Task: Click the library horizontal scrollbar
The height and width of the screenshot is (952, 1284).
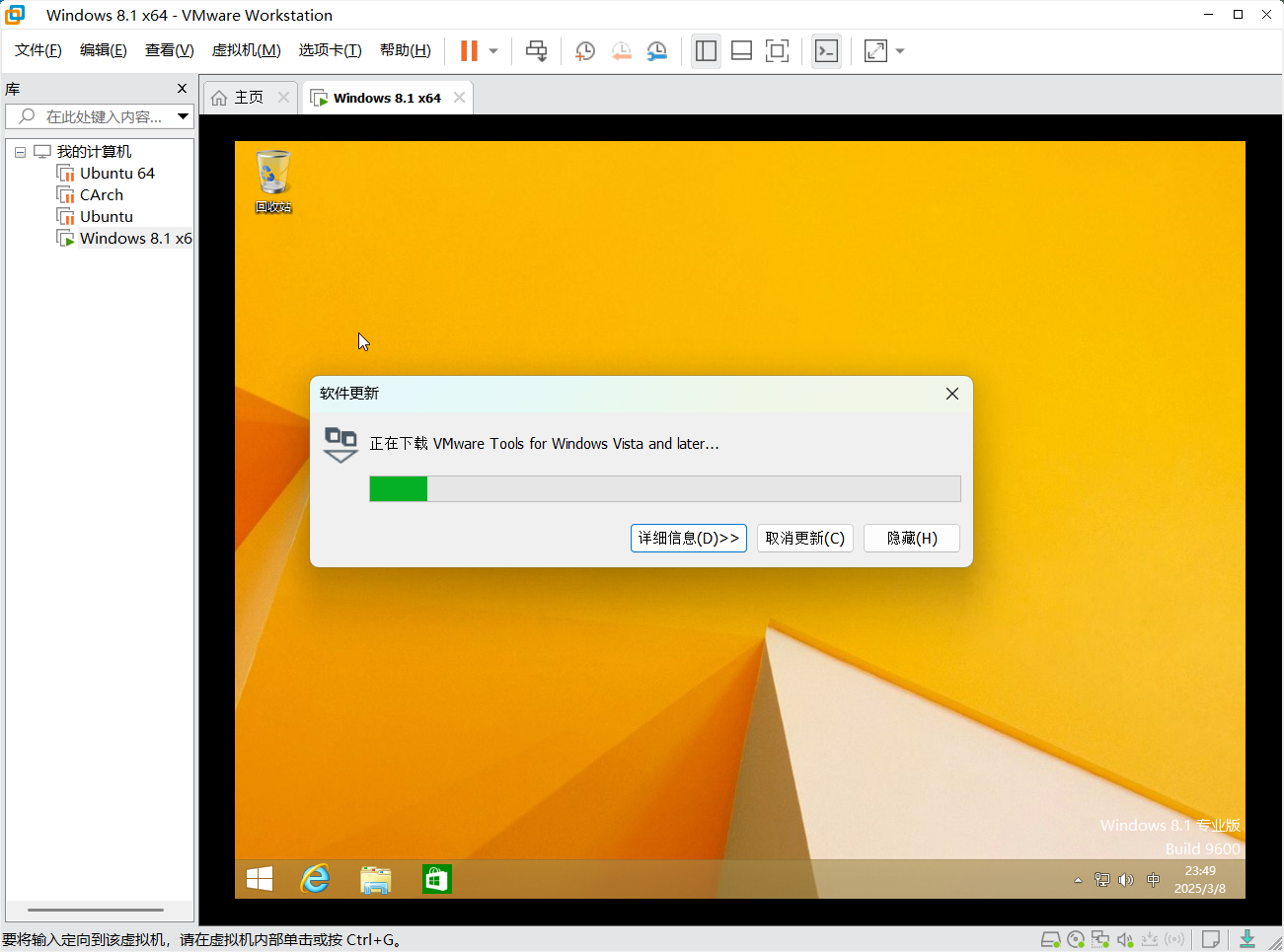Action: [x=96, y=910]
